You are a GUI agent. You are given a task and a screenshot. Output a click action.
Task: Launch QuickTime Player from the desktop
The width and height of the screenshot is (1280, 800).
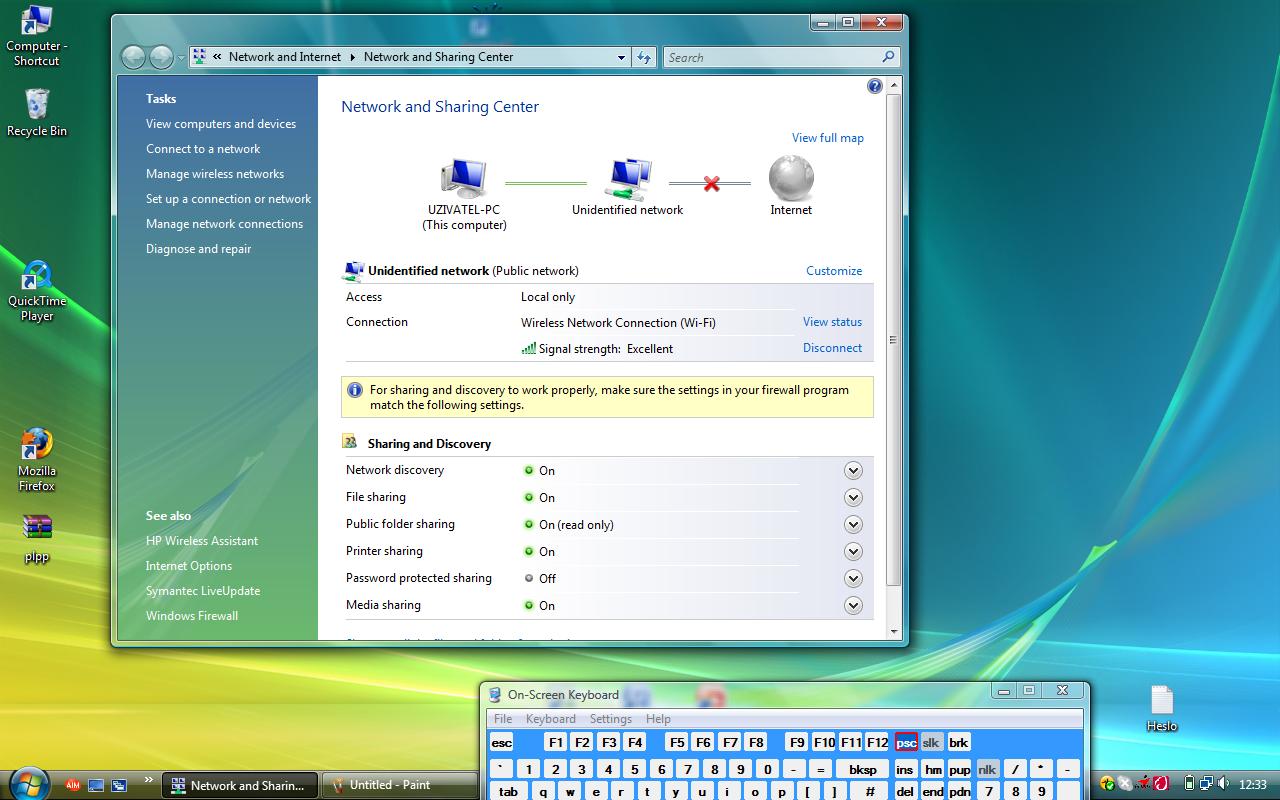click(37, 291)
